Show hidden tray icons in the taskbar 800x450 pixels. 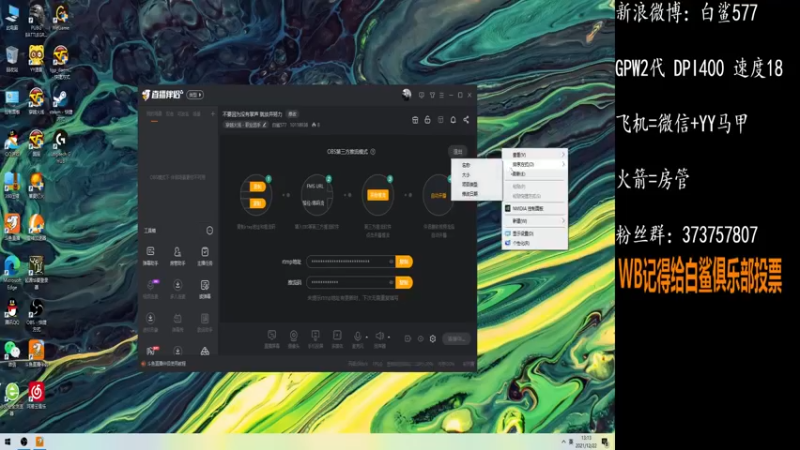(x=564, y=441)
